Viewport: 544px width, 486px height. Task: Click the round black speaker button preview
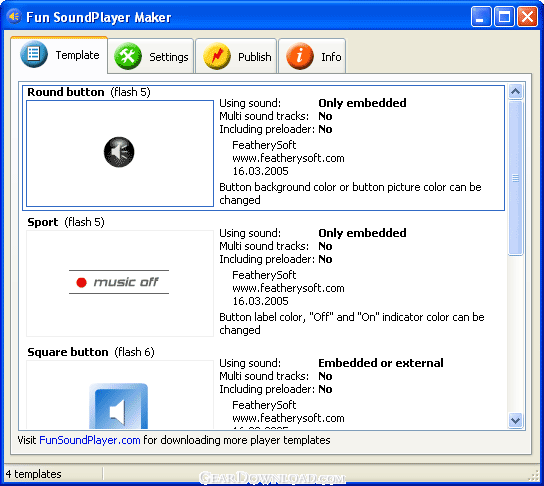119,152
